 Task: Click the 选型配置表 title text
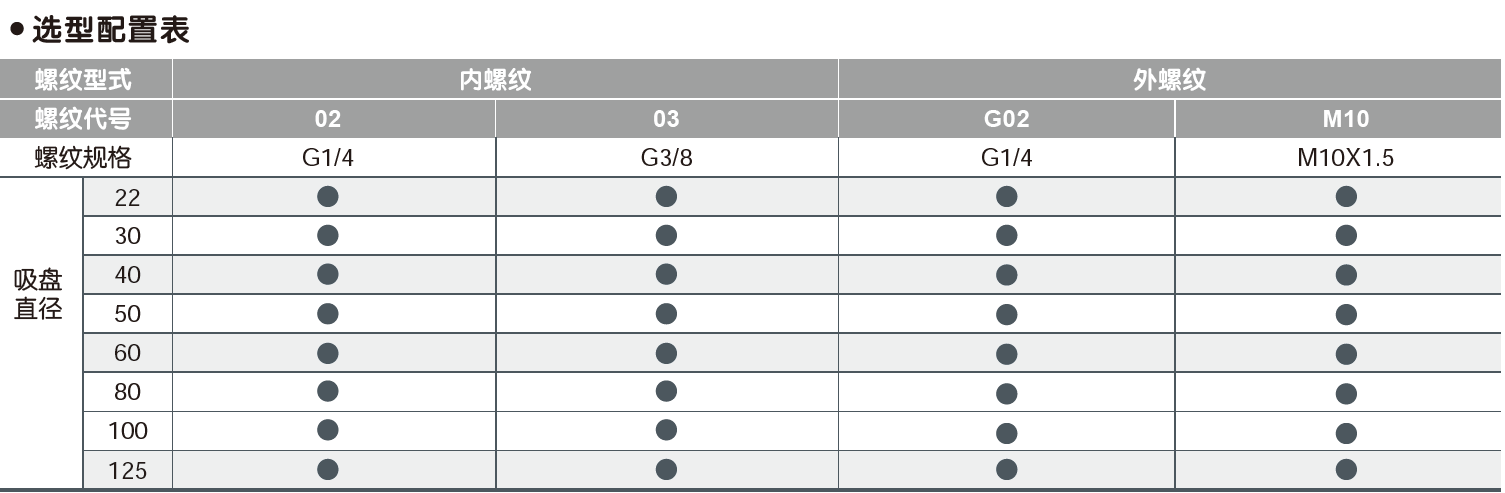click(110, 29)
